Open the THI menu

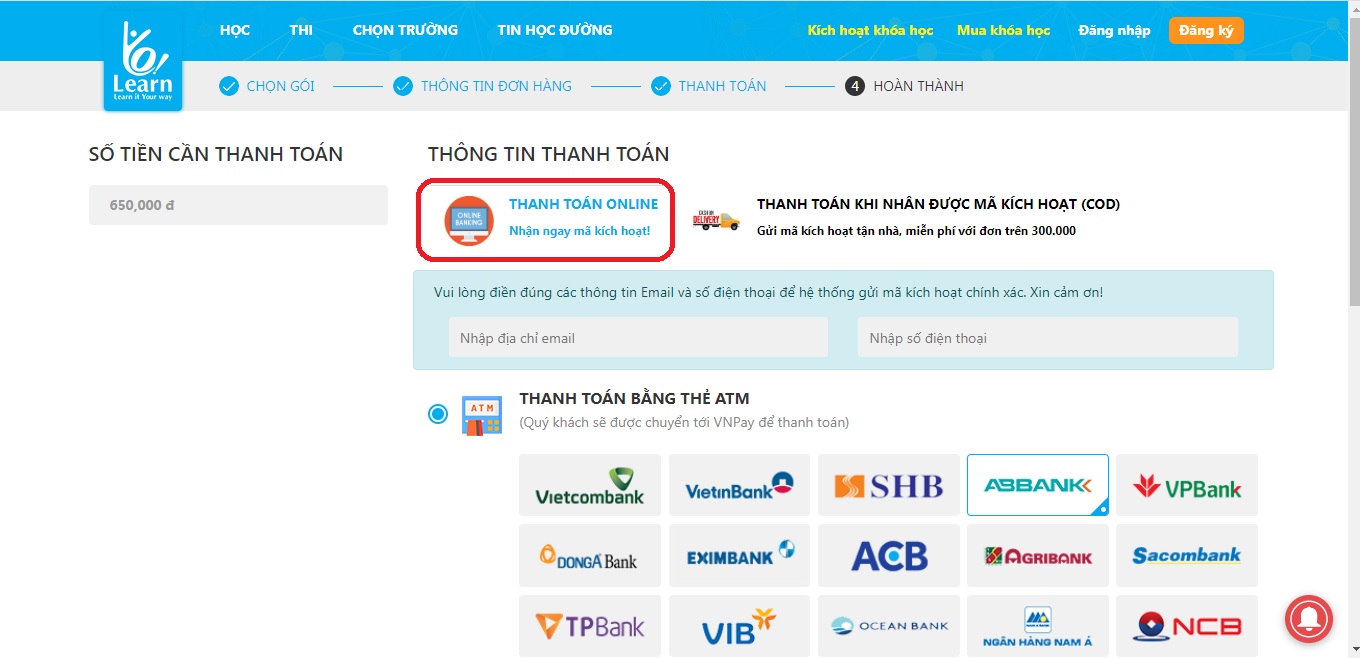pyautogui.click(x=301, y=30)
